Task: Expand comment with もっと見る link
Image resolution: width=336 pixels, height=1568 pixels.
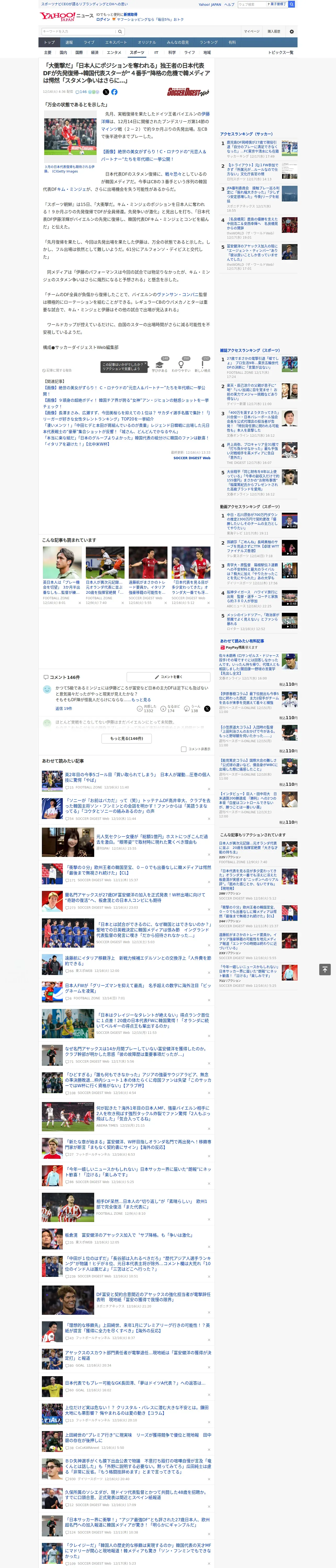Action: 142,700
